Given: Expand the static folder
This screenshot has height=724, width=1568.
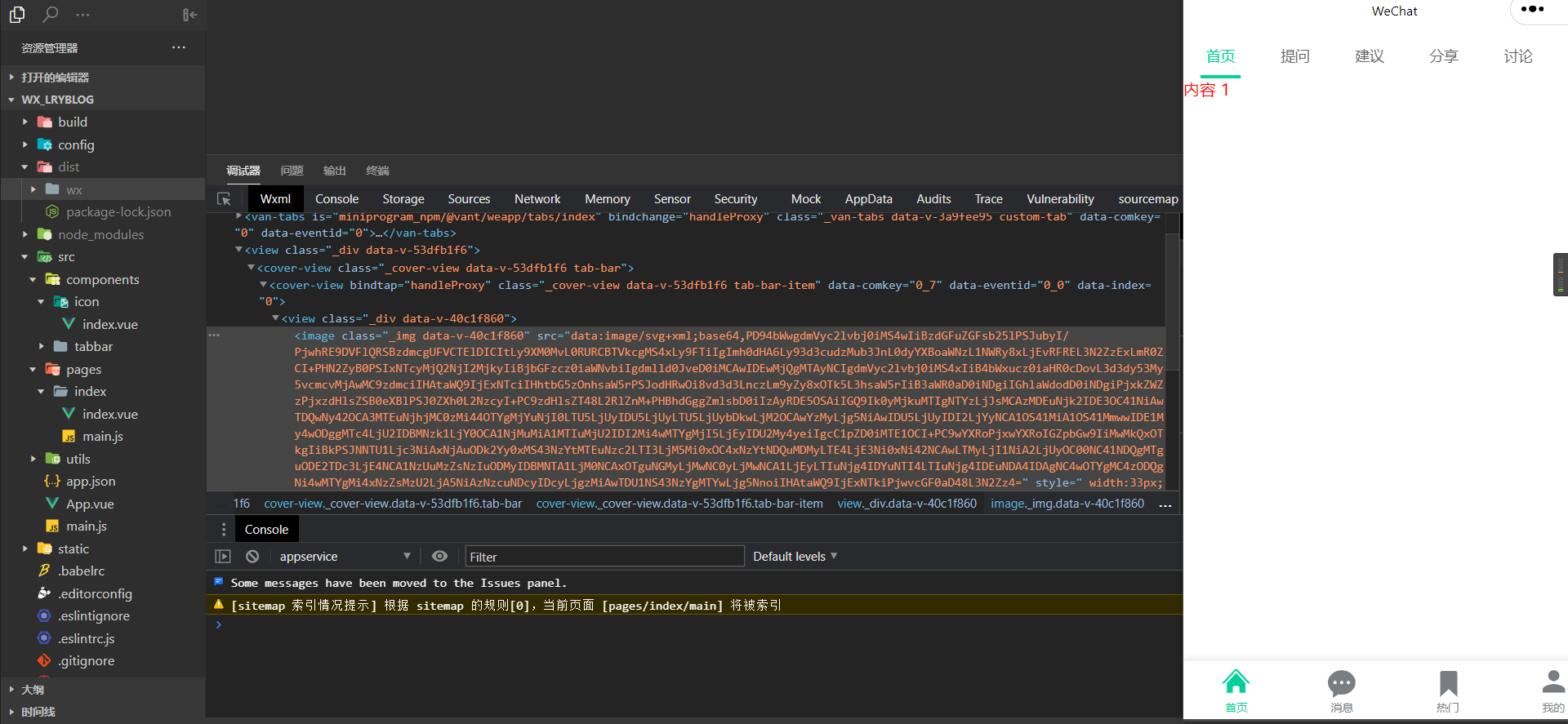Looking at the screenshot, I should (x=73, y=549).
